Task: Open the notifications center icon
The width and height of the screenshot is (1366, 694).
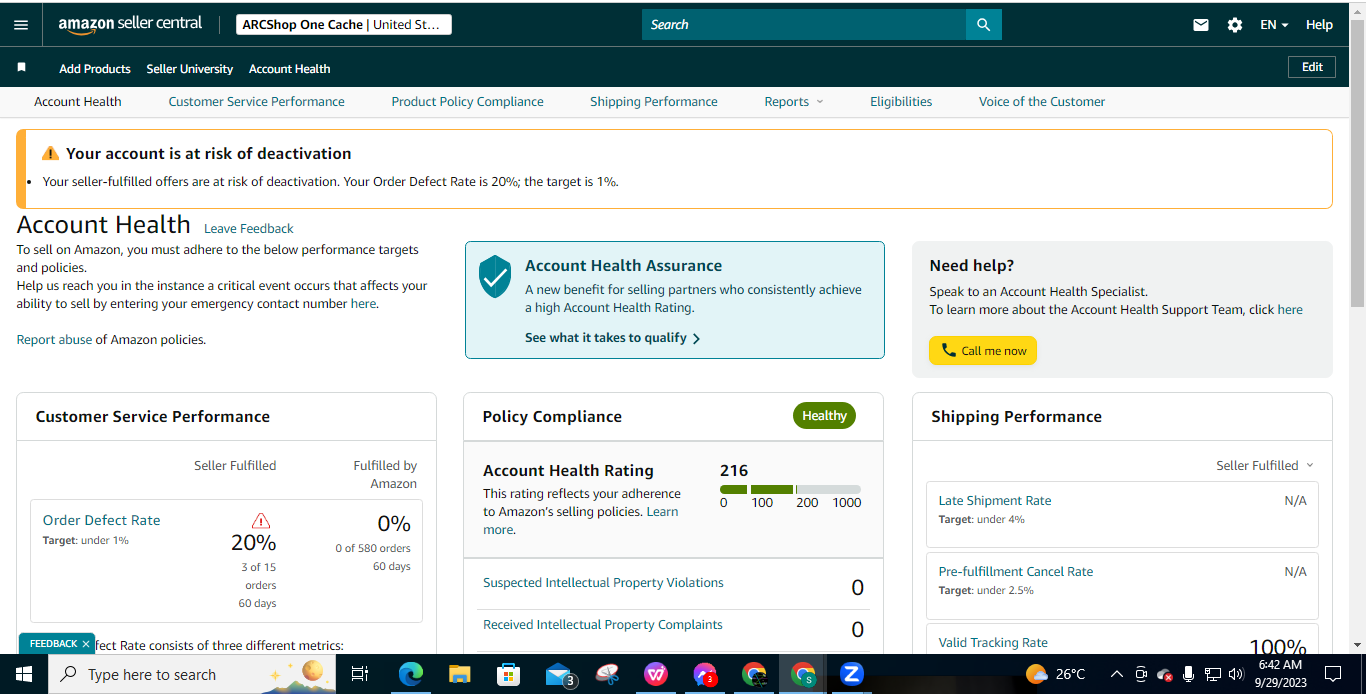Action: click(1332, 674)
